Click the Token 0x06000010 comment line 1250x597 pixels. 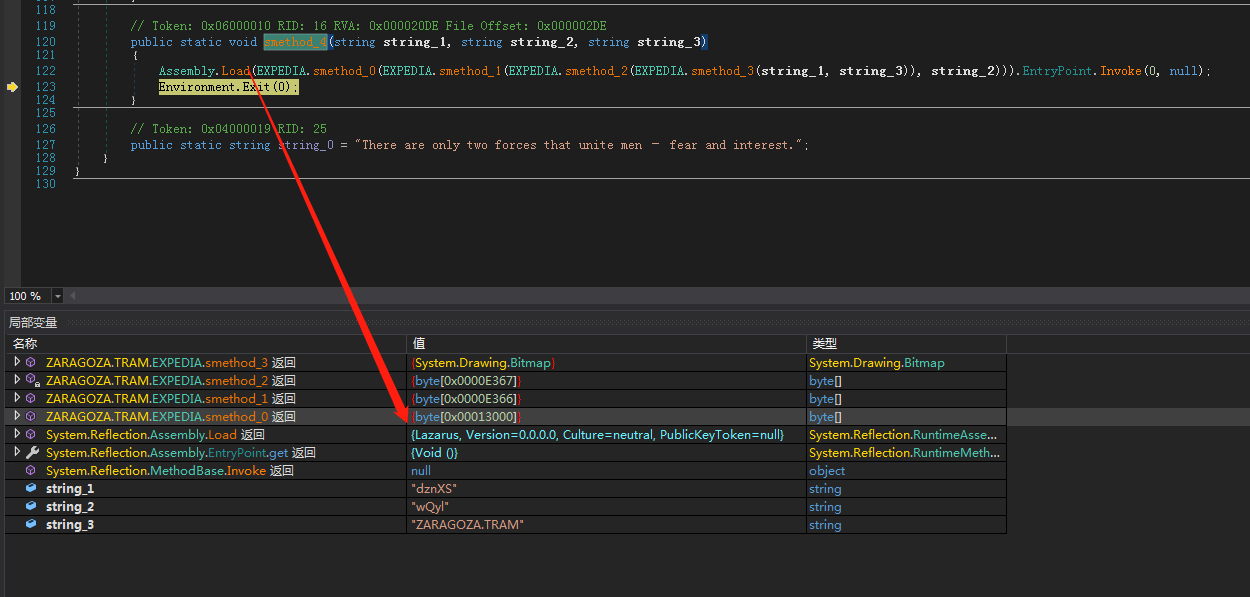click(368, 26)
